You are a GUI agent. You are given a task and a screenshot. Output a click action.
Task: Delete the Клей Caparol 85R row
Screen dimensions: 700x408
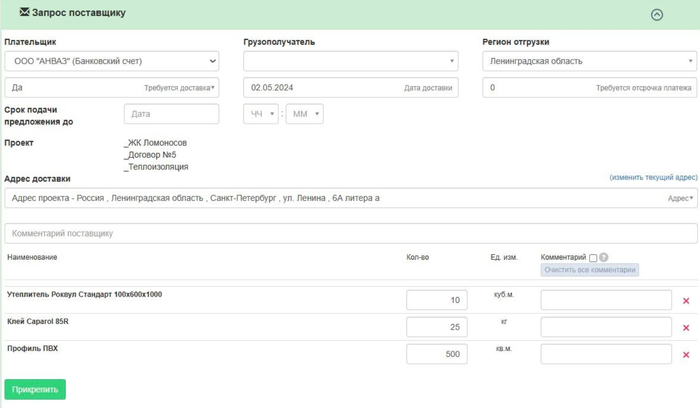pos(686,327)
